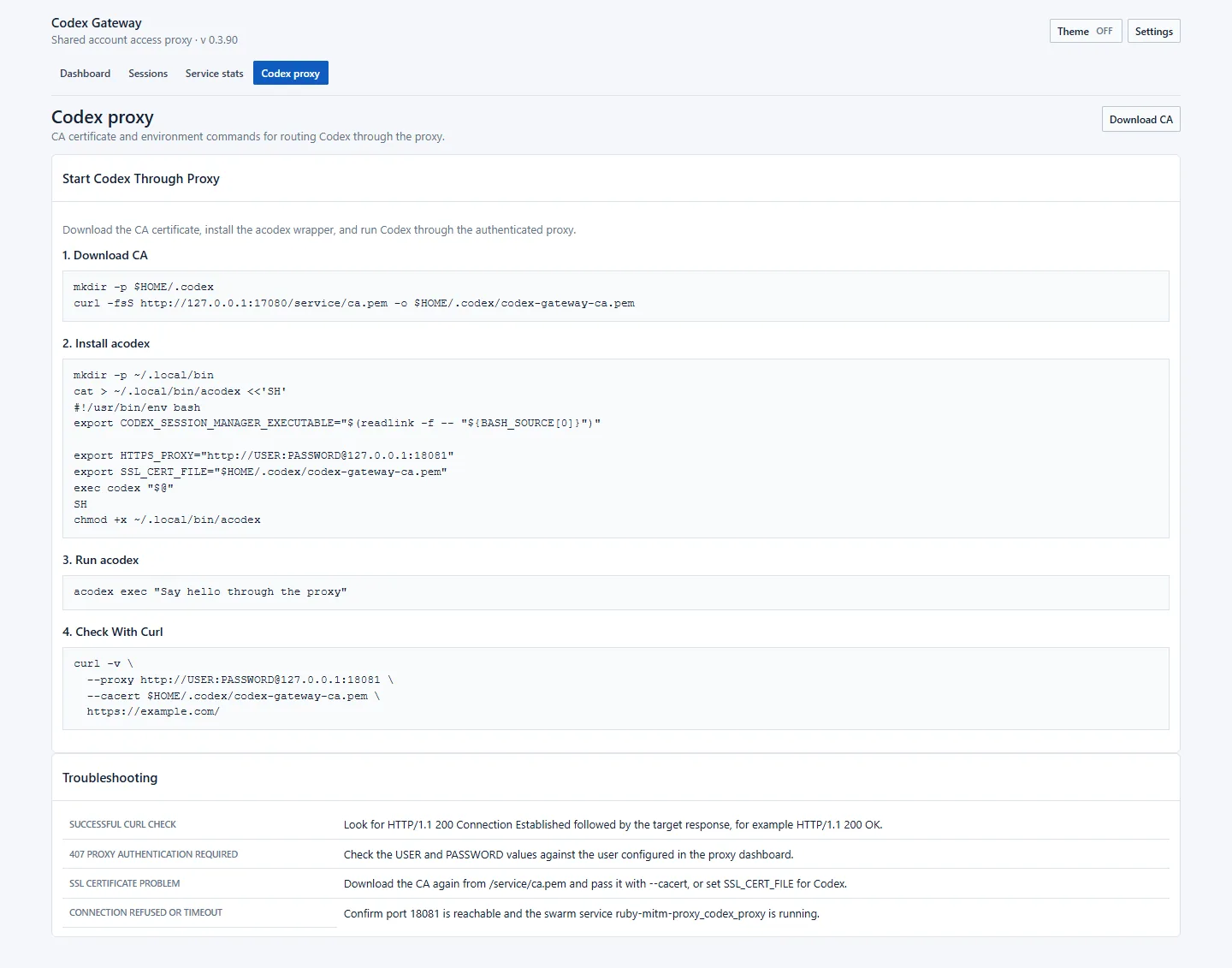Open Settings

point(1153,32)
